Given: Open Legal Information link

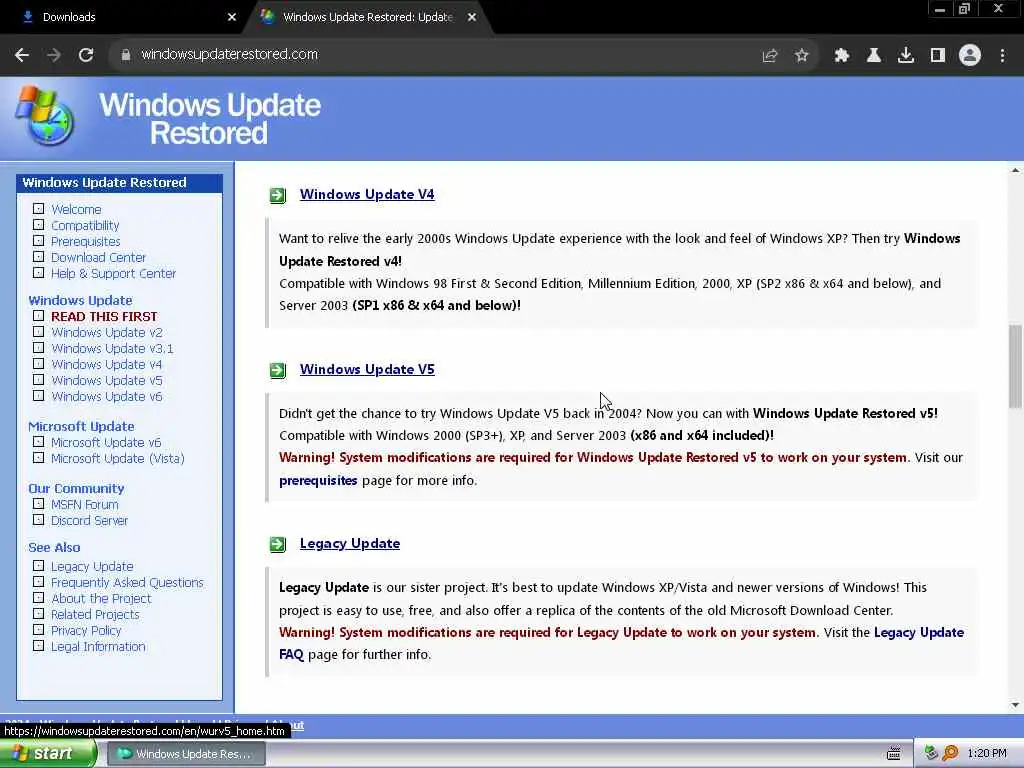Looking at the screenshot, I should tap(99, 647).
